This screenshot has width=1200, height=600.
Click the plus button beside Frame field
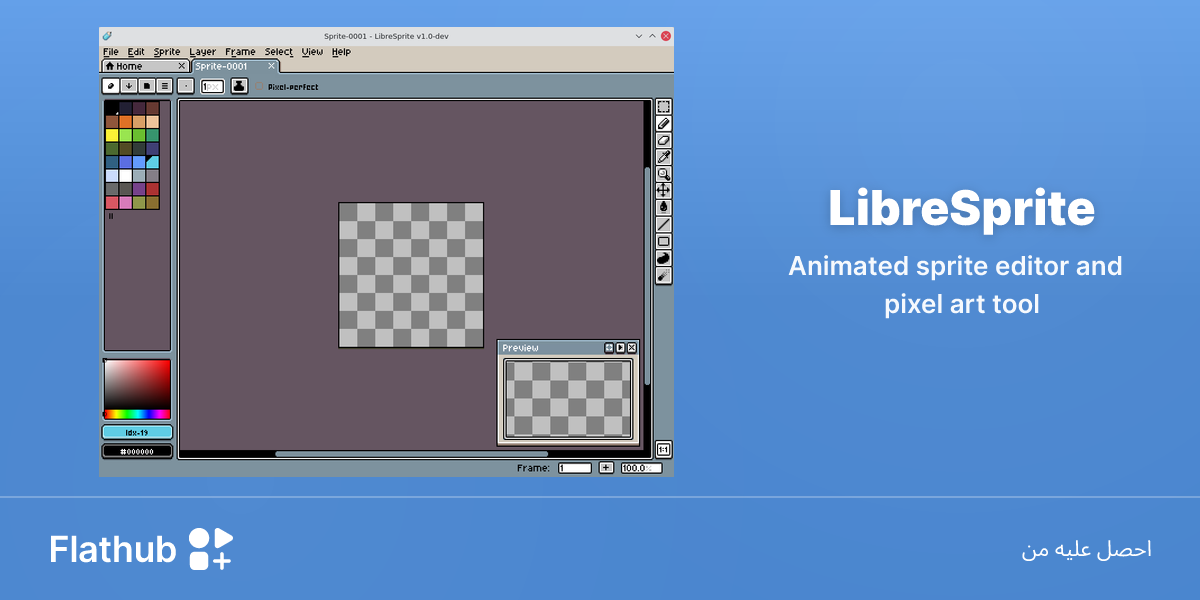[x=606, y=468]
